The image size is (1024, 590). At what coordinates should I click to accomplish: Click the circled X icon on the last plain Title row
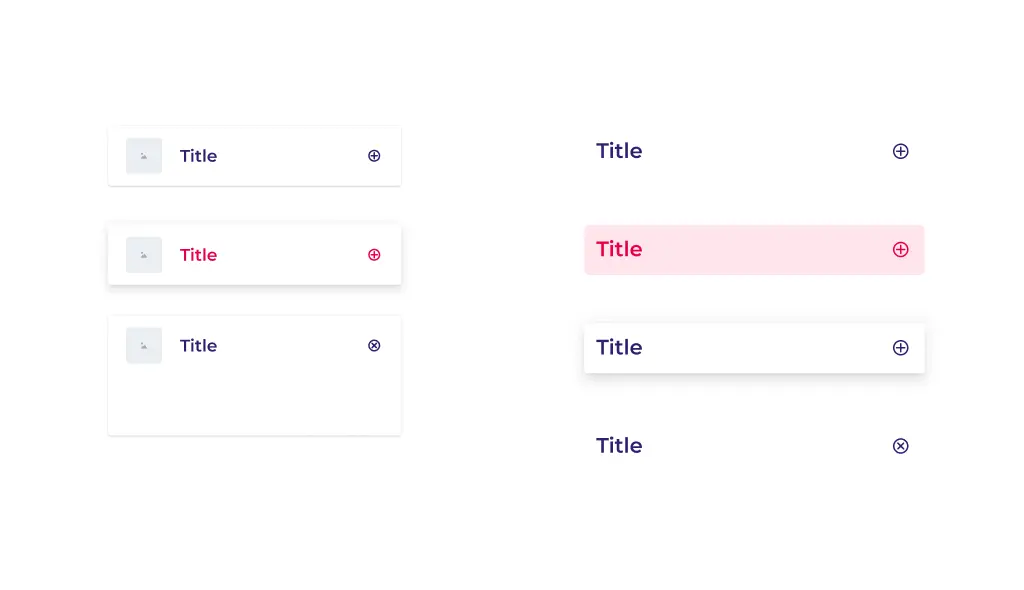pos(900,446)
